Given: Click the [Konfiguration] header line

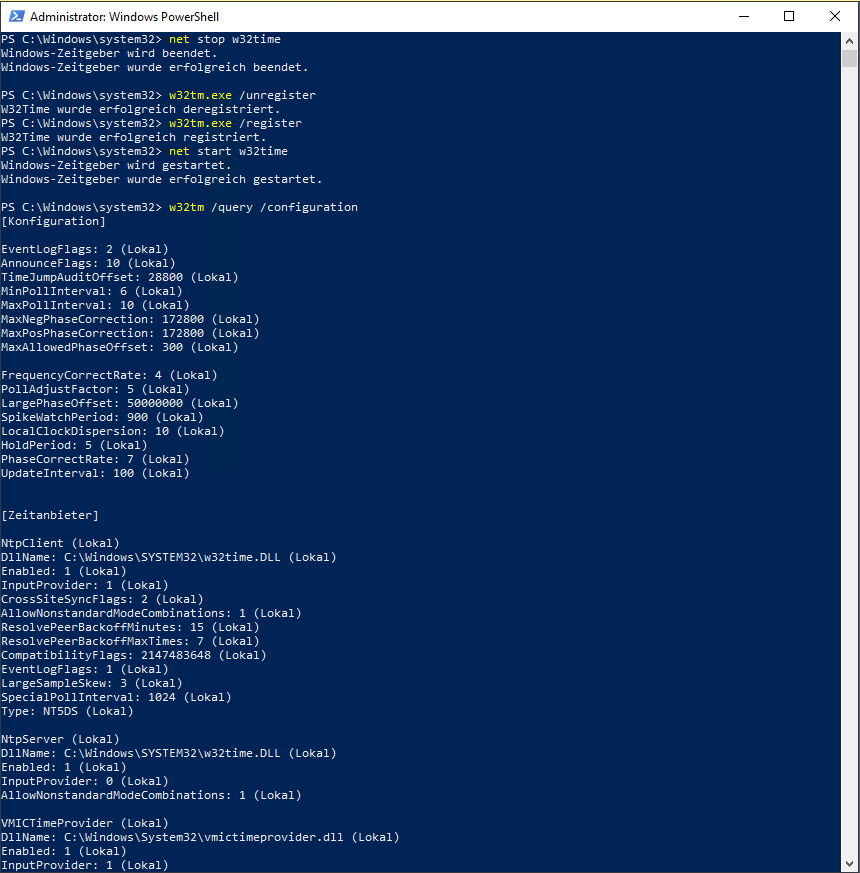Looking at the screenshot, I should (53, 221).
